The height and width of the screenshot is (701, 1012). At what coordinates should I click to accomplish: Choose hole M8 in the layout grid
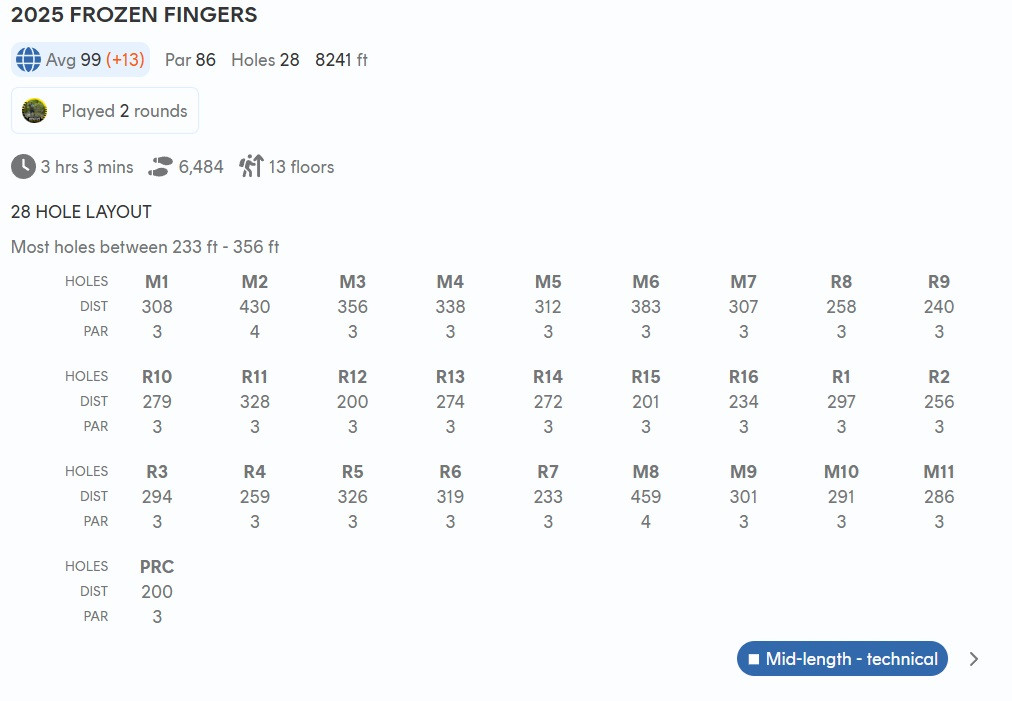(x=646, y=472)
